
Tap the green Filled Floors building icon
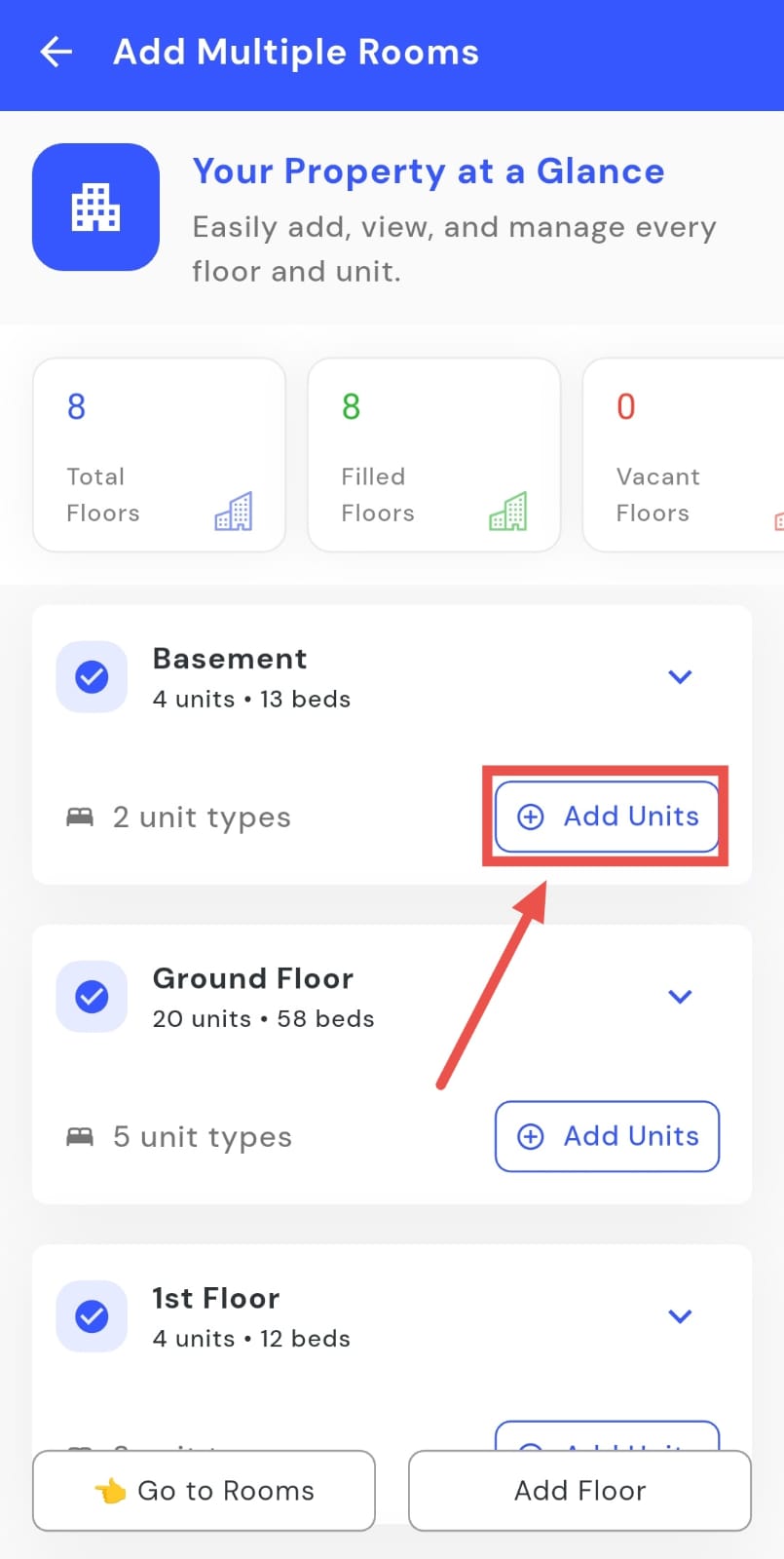point(508,511)
